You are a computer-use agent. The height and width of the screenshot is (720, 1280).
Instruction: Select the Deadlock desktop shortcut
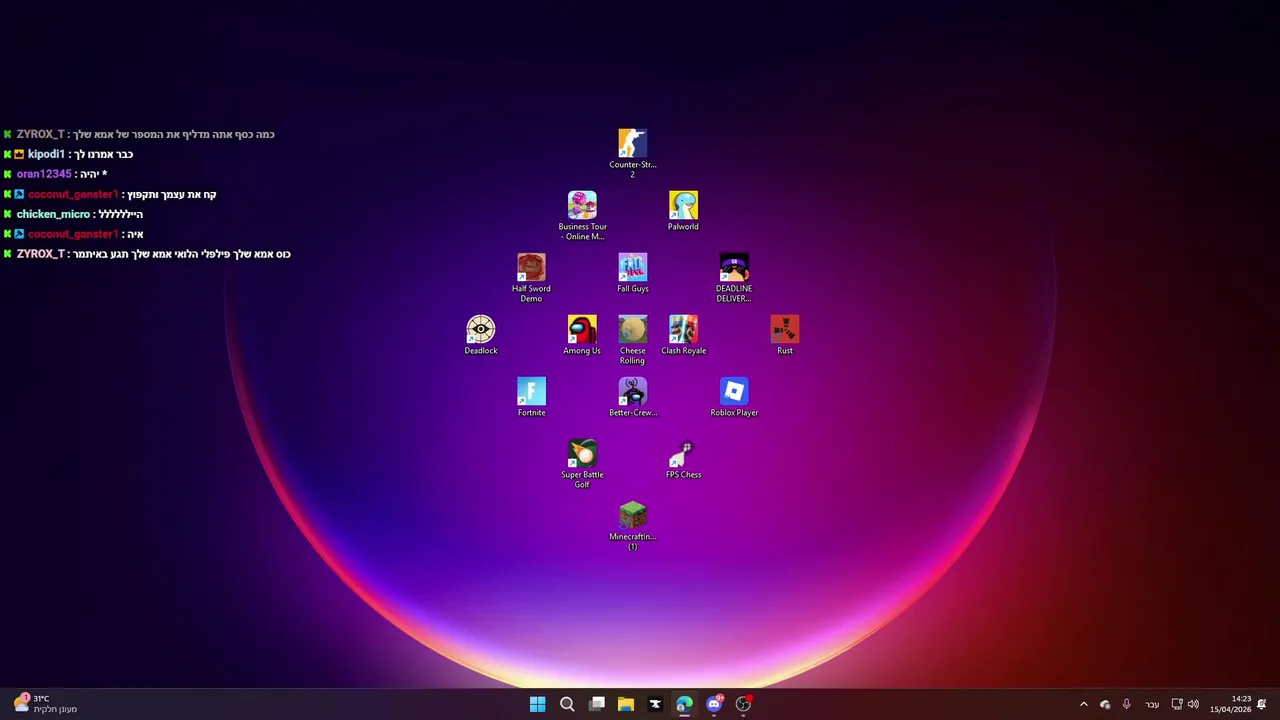tap(481, 335)
